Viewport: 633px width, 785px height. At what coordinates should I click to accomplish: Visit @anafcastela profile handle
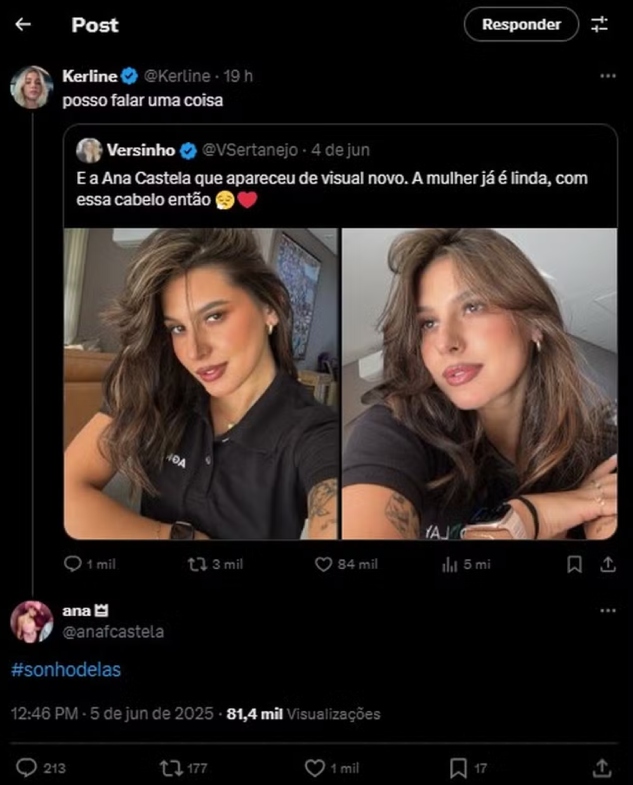point(113,632)
